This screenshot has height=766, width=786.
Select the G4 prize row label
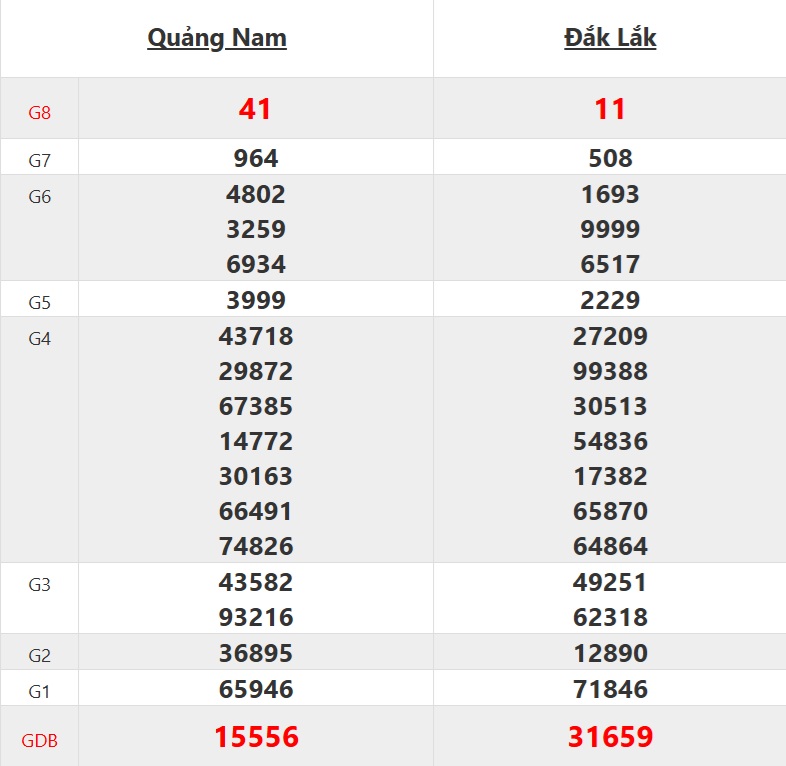(x=39, y=339)
